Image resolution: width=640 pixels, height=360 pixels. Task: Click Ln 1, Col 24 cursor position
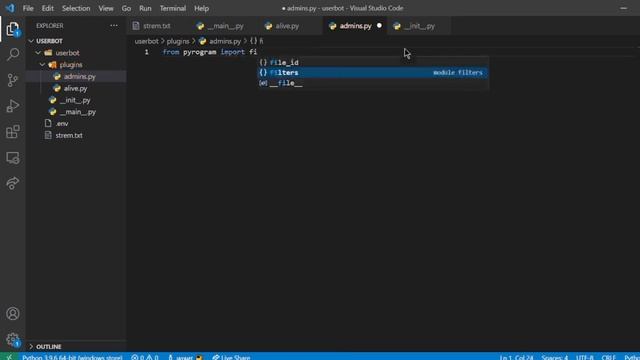click(516, 357)
